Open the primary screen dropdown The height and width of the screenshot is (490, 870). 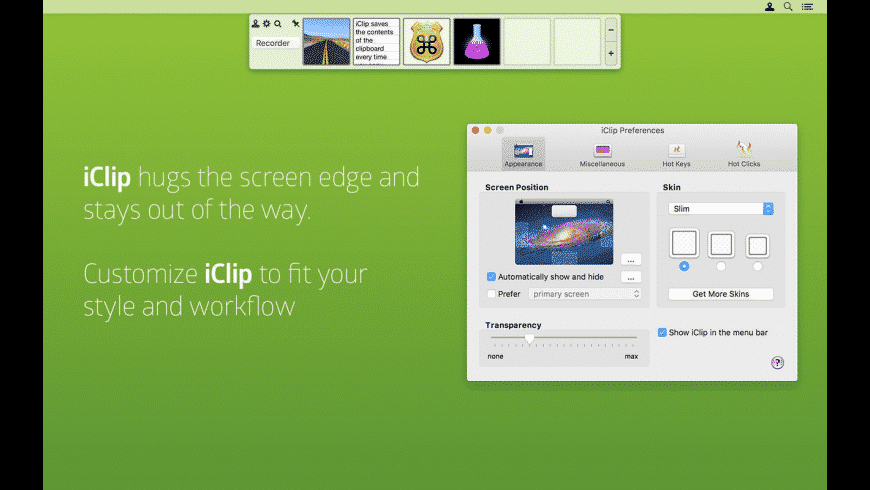coord(585,294)
